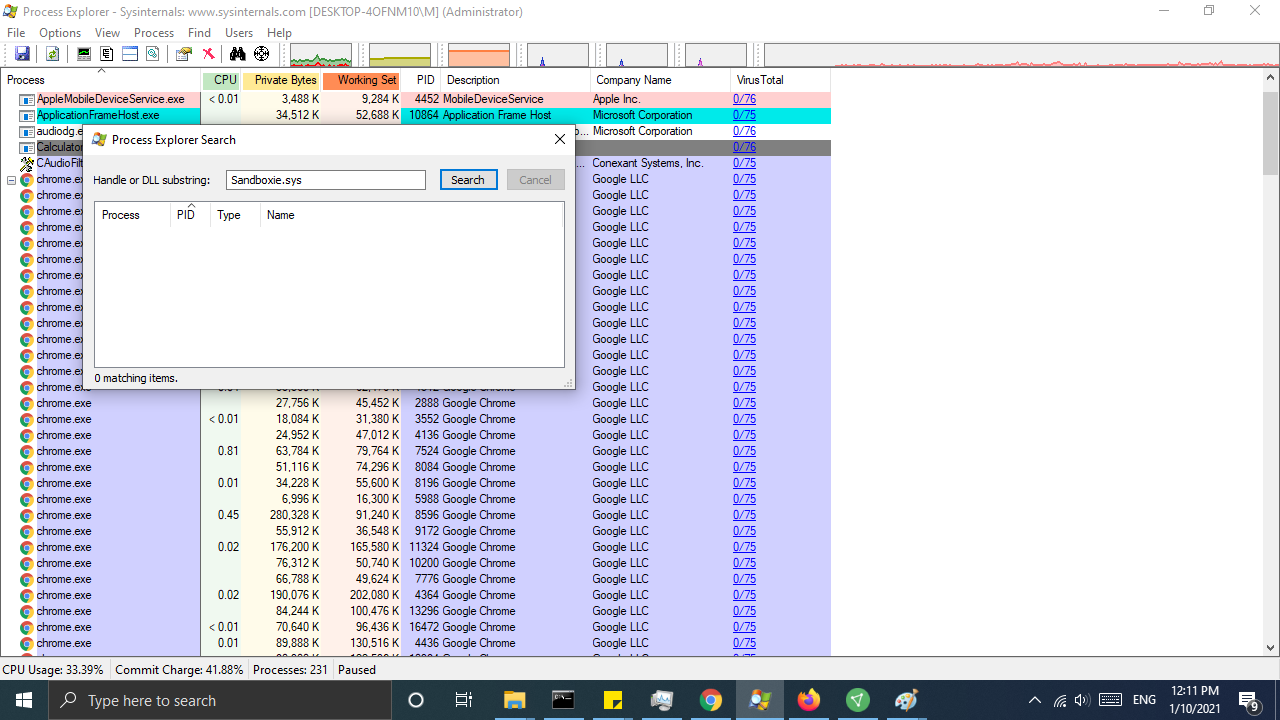Click the crosshair Find Window's Process icon

point(262,54)
